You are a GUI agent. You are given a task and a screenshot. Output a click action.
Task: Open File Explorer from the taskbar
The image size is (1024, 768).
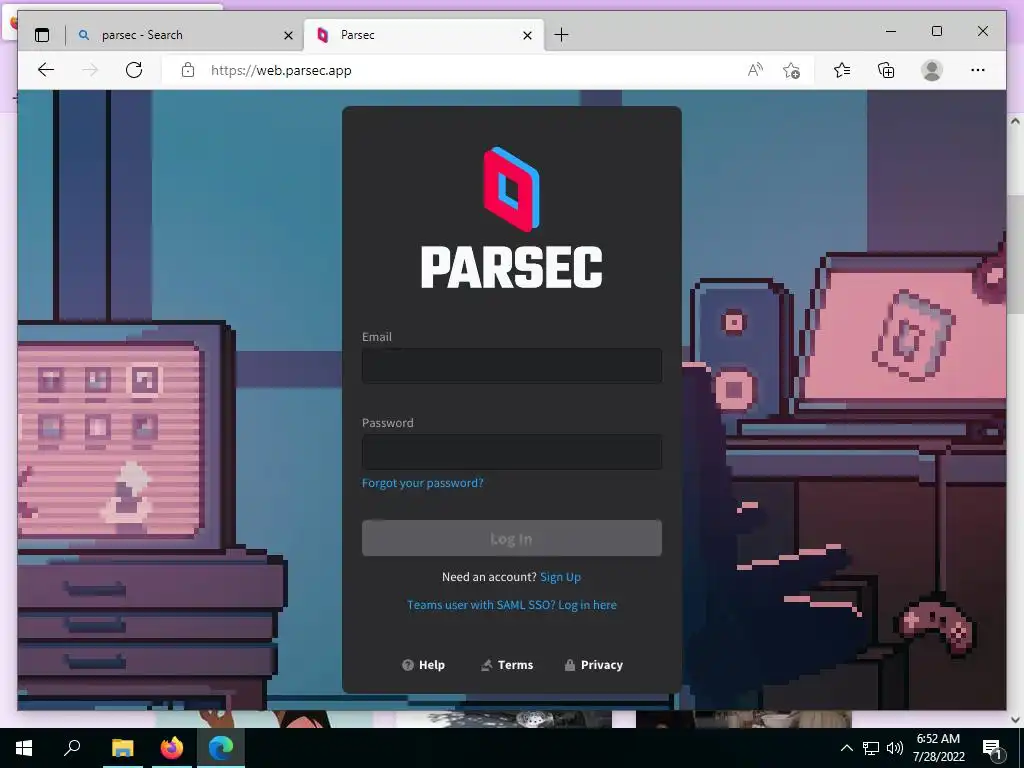click(x=122, y=748)
